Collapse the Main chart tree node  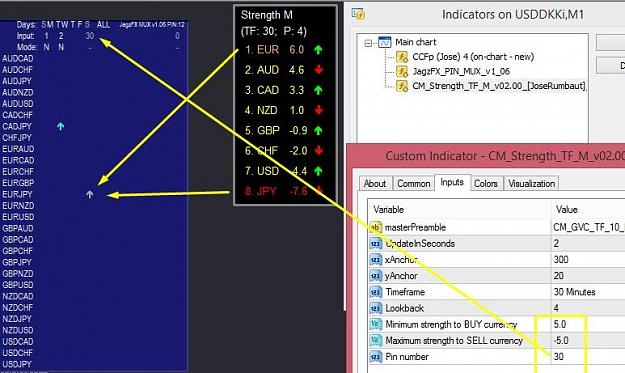coord(368,43)
